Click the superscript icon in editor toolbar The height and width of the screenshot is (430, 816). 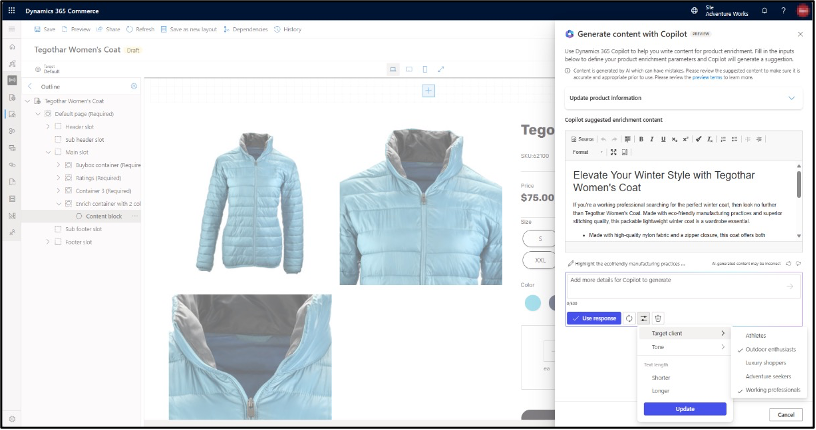point(685,139)
